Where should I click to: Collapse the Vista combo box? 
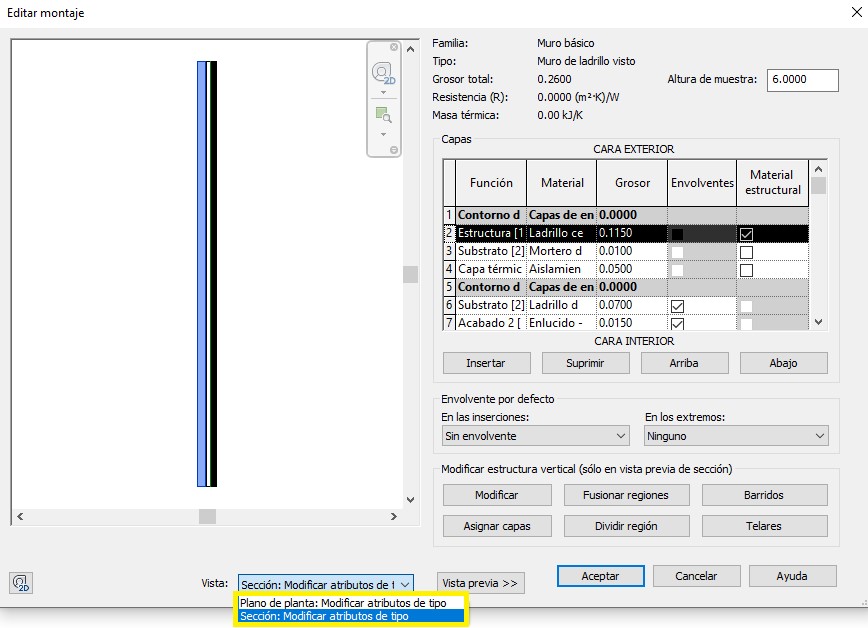(405, 584)
